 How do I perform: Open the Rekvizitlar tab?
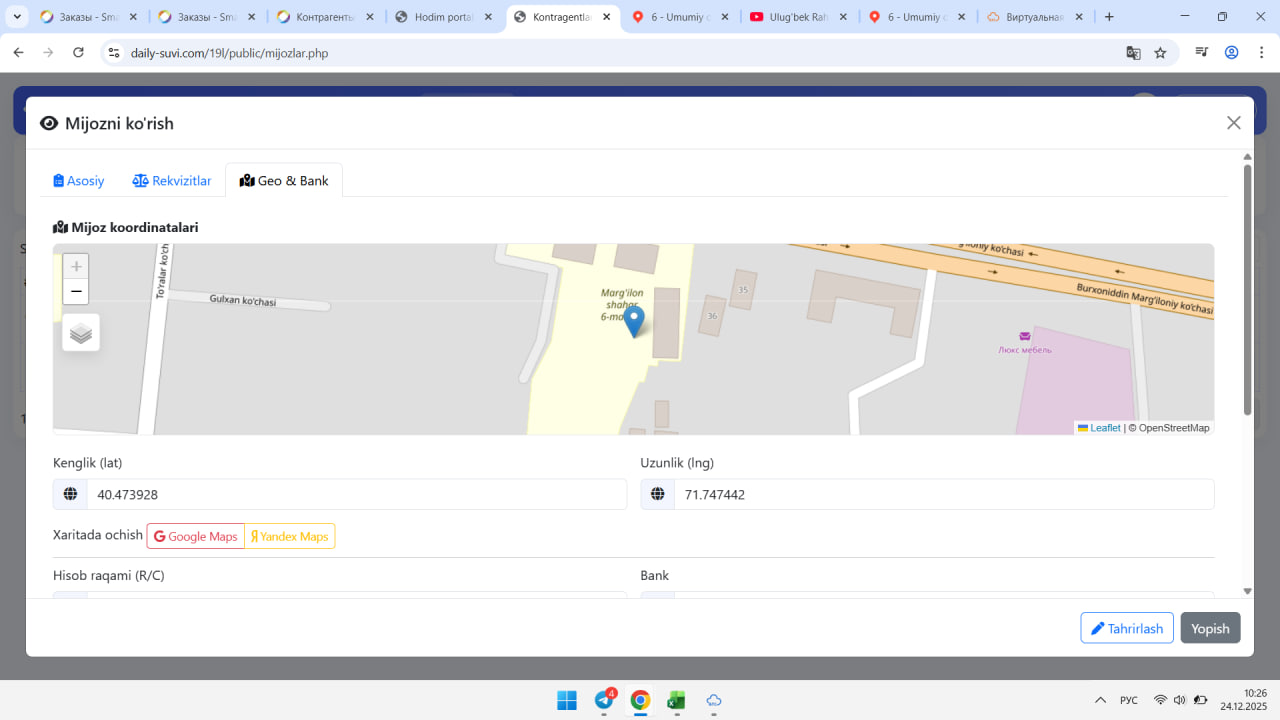point(172,180)
